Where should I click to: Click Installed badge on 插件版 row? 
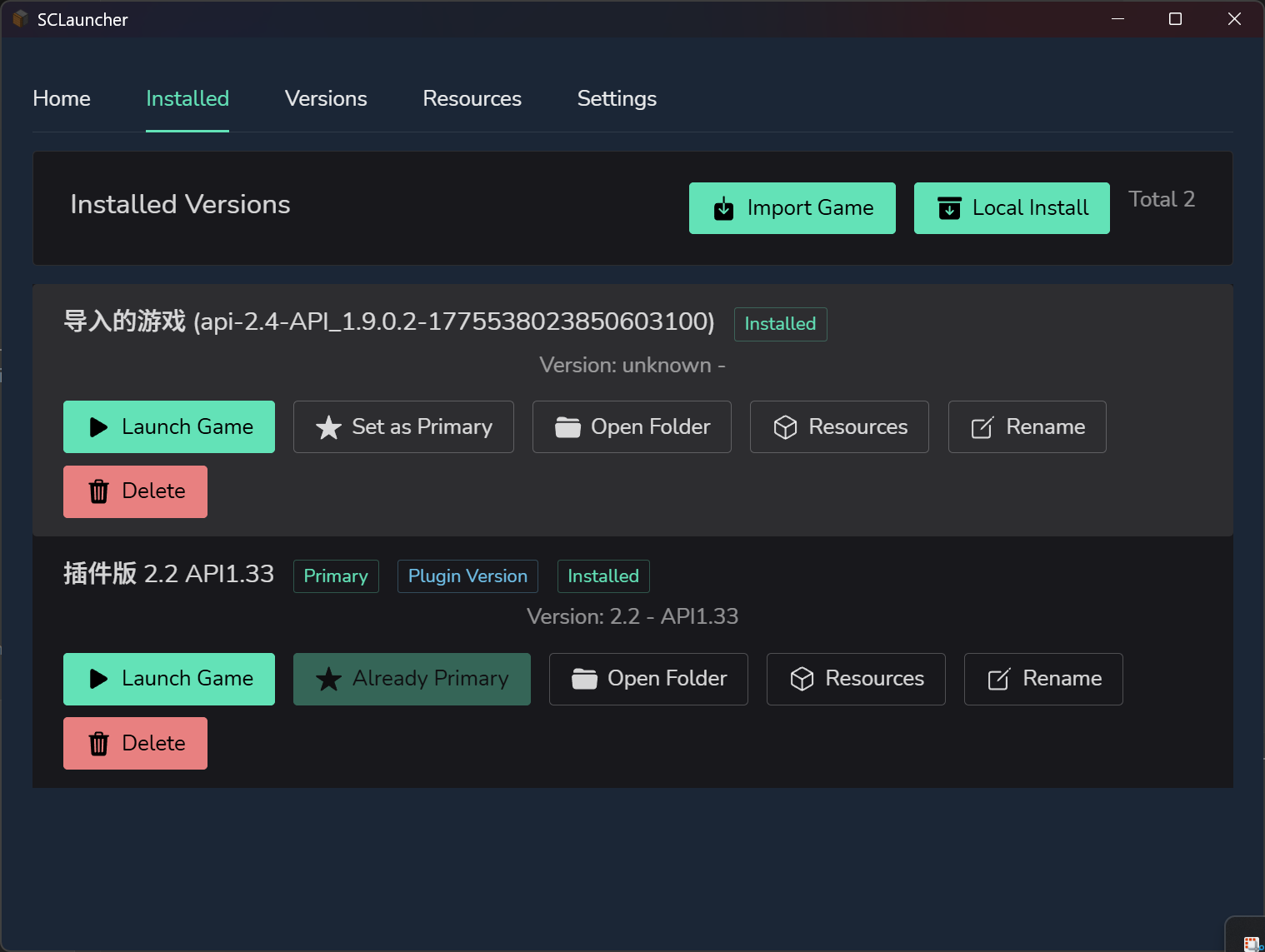tap(603, 576)
